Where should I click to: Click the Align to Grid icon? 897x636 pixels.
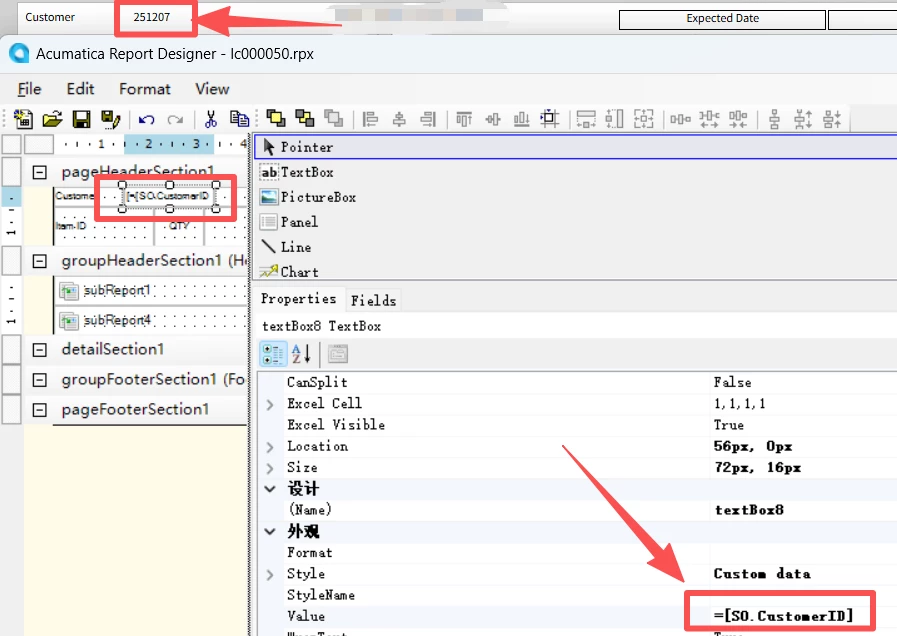(550, 118)
